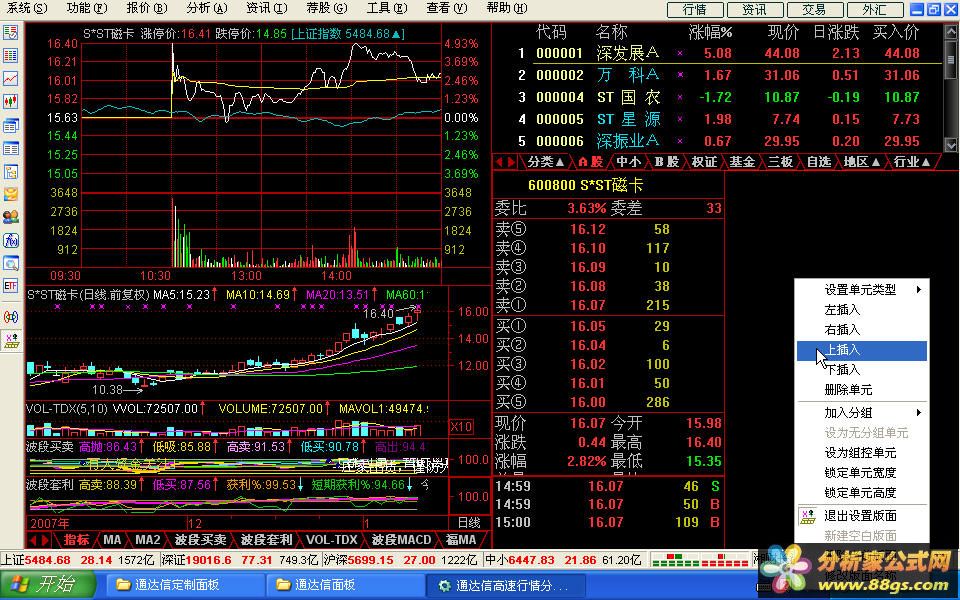Open 通达信定制面板 taskbar item
Image resolution: width=960 pixels, height=600 pixels.
click(x=184, y=585)
